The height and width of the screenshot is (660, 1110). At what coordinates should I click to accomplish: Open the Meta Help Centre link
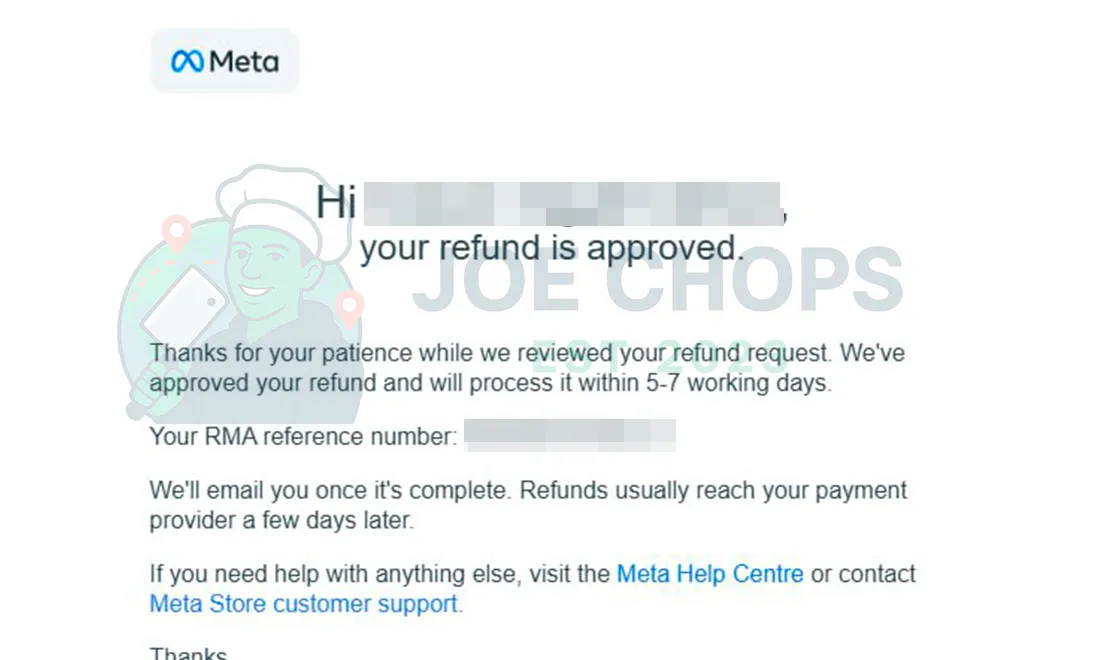coord(710,574)
